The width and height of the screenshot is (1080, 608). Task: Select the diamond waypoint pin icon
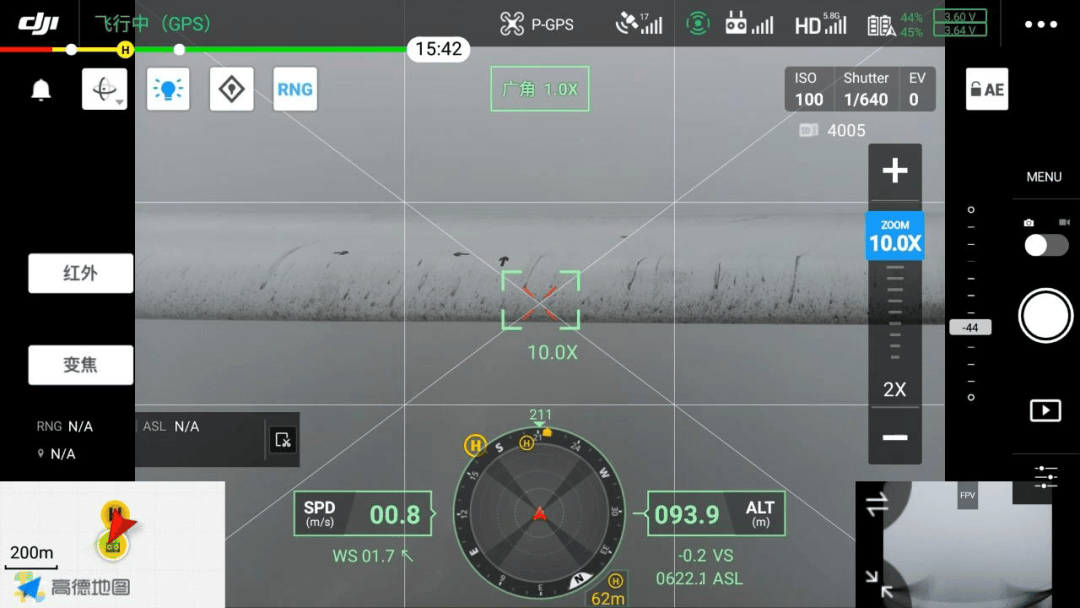[x=231, y=90]
